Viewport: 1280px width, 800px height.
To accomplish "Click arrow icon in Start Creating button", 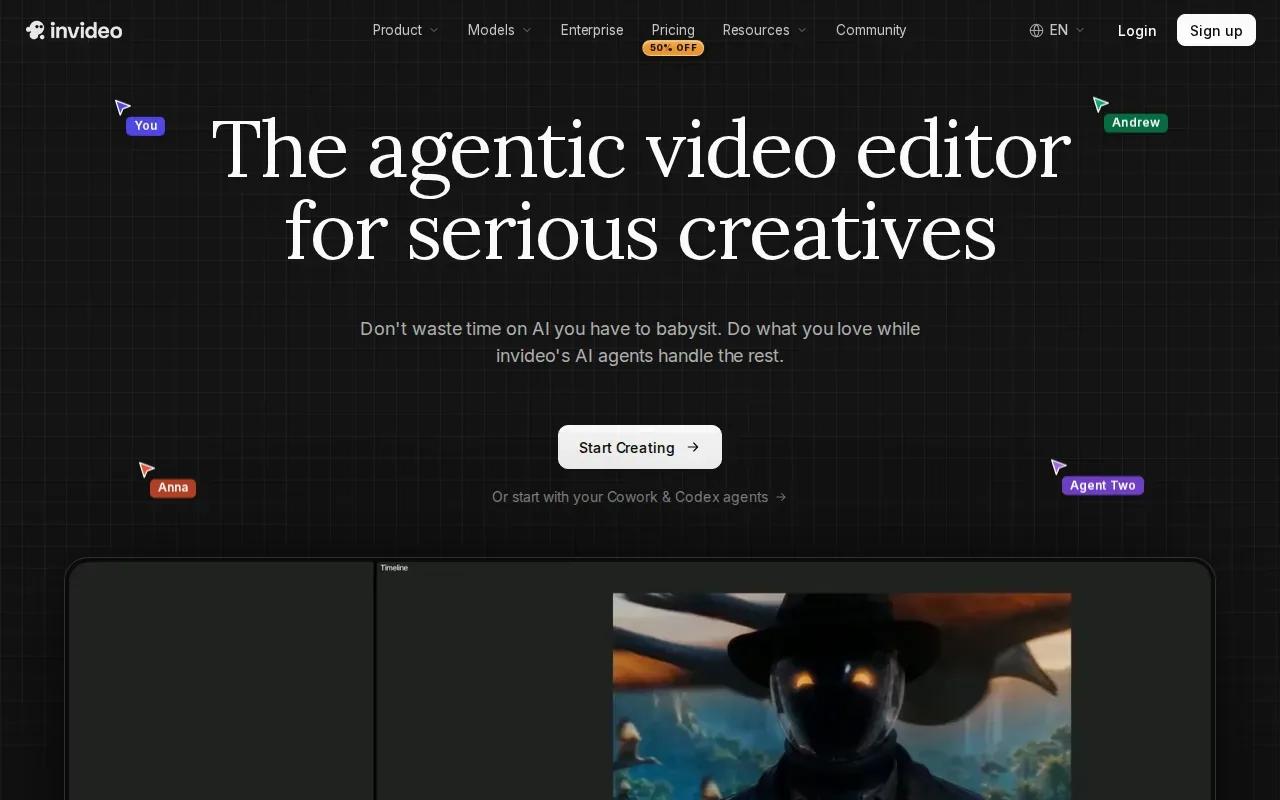I will pos(693,447).
